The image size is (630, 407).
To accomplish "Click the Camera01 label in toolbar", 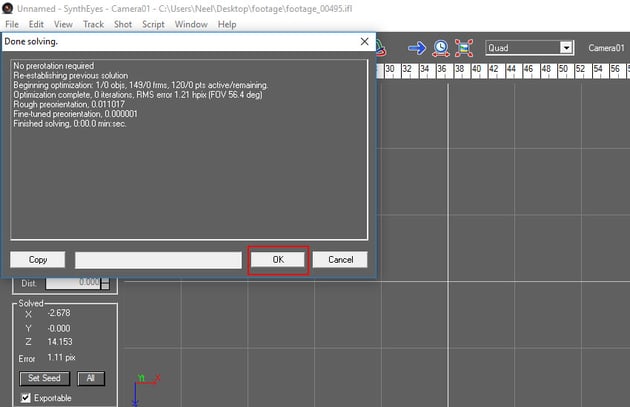I will tap(606, 48).
